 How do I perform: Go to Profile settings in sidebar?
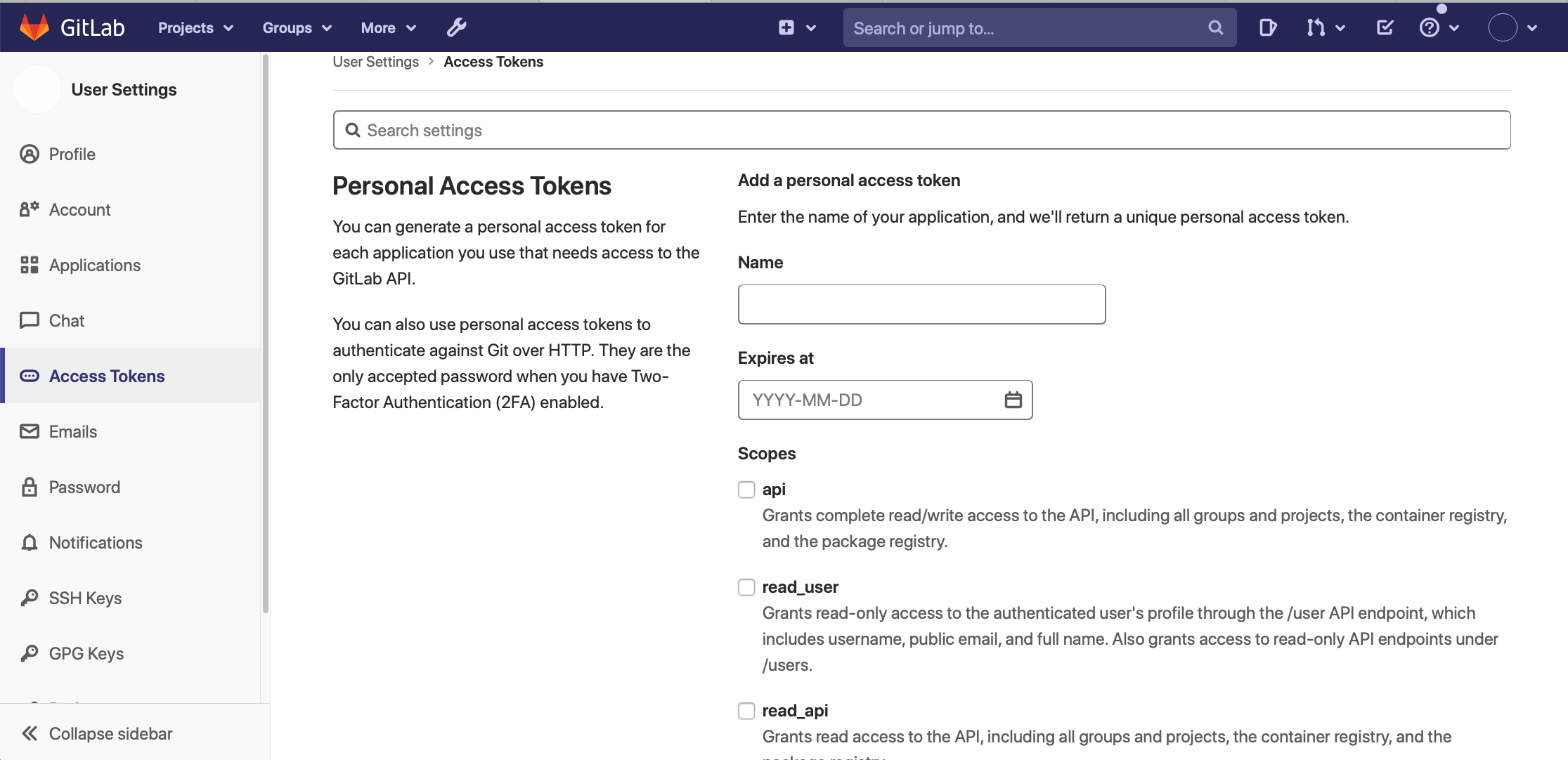tap(72, 154)
